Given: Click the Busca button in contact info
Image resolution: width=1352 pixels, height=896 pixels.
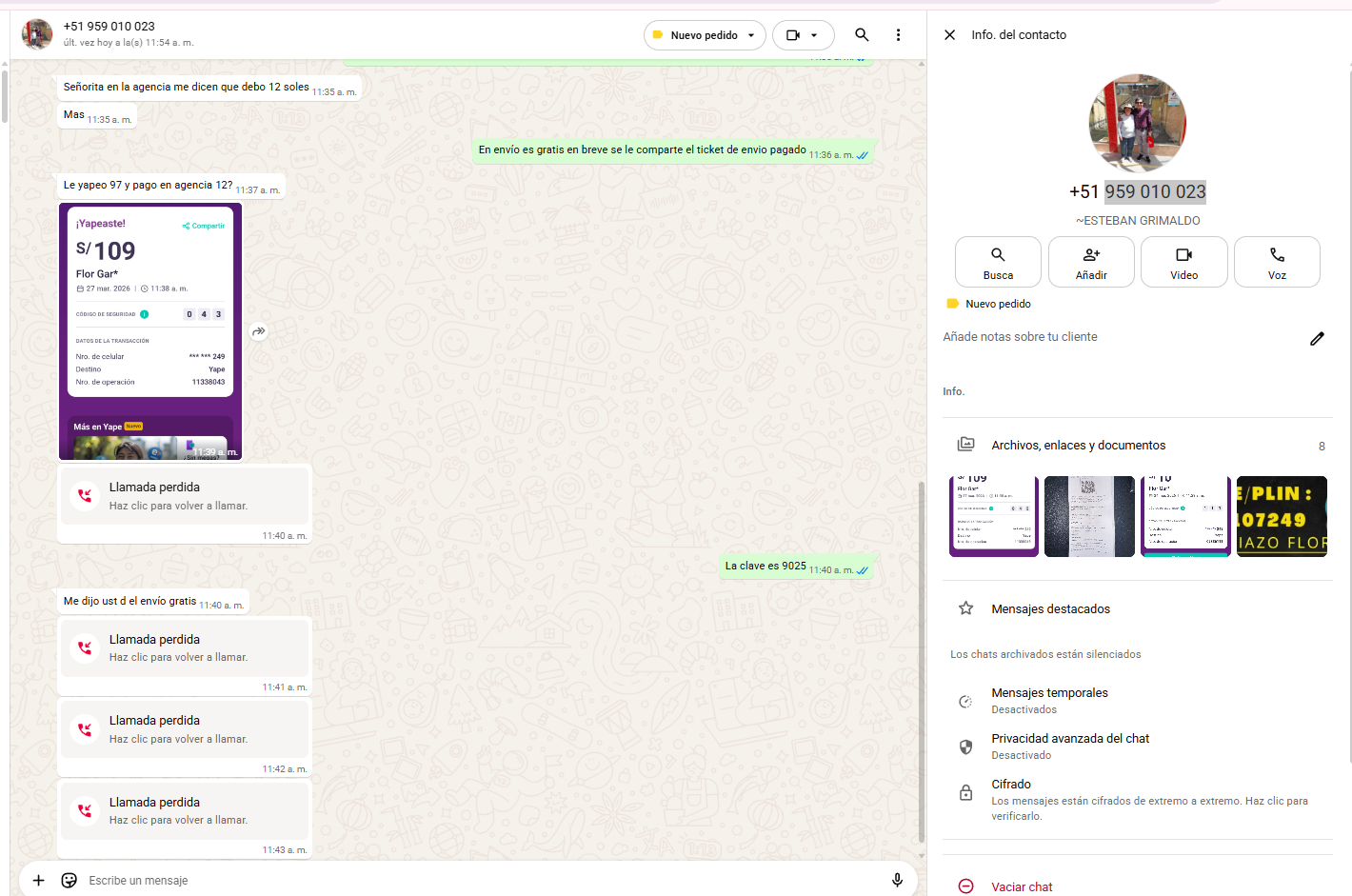Looking at the screenshot, I should point(998,262).
